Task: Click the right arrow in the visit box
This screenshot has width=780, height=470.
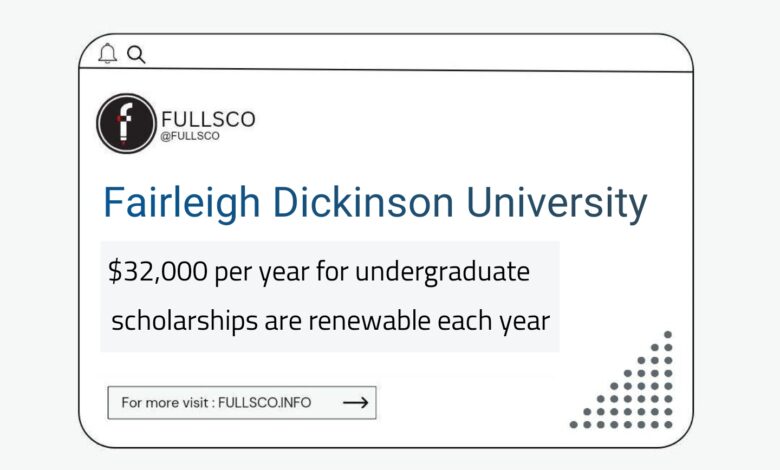Action: coord(356,402)
